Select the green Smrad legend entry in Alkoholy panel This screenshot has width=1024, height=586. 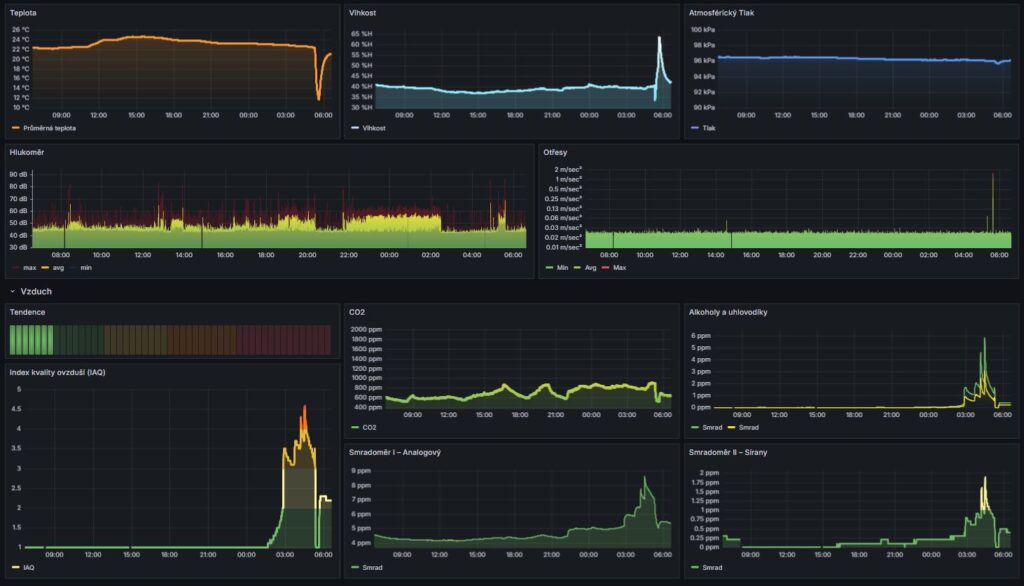(x=712, y=427)
